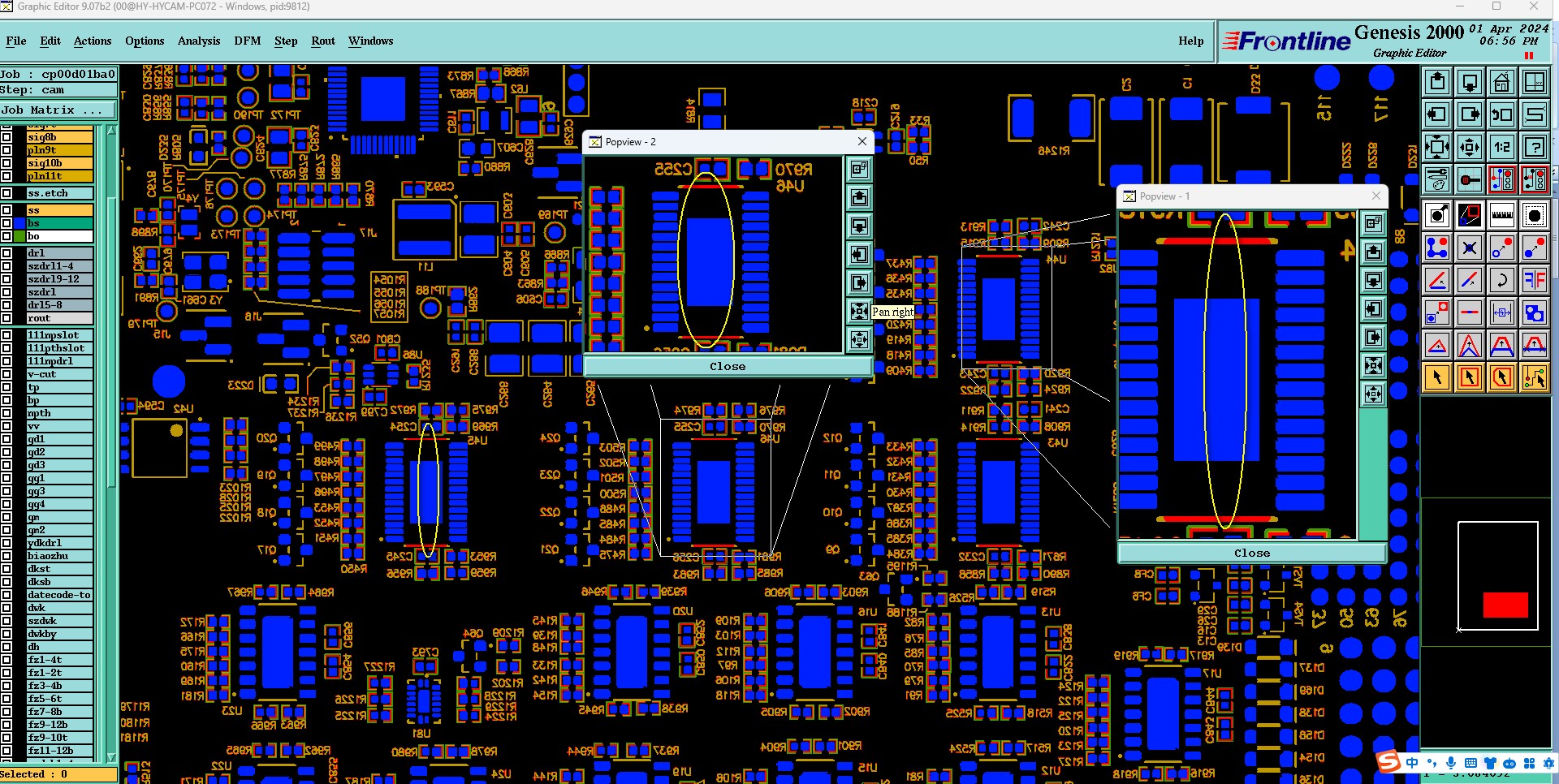This screenshot has width=1559, height=784.
Task: Click the layer list scroll down arrow
Action: click(111, 757)
